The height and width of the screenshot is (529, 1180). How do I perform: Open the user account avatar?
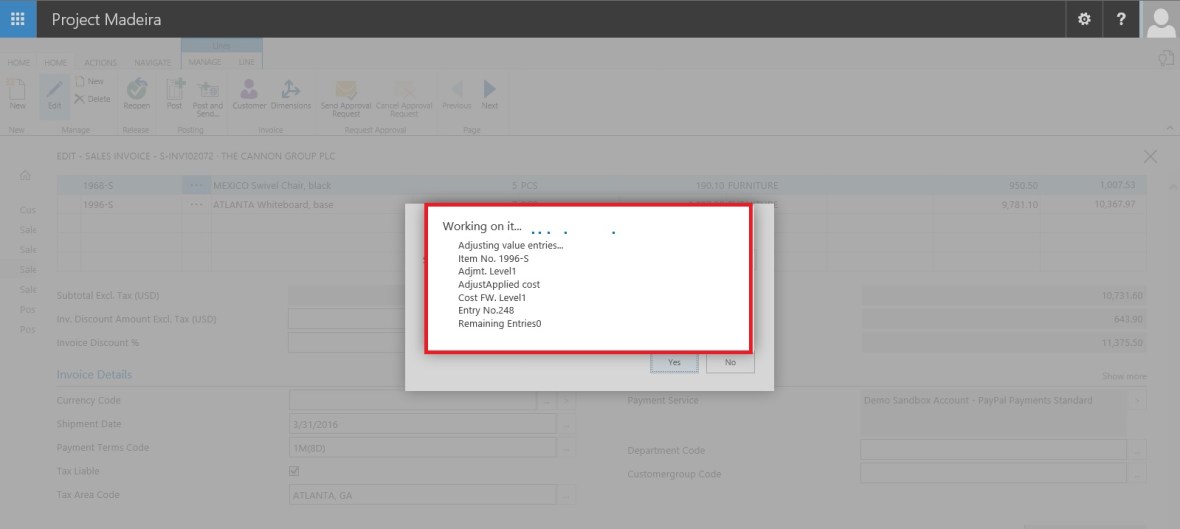pos(1161,19)
